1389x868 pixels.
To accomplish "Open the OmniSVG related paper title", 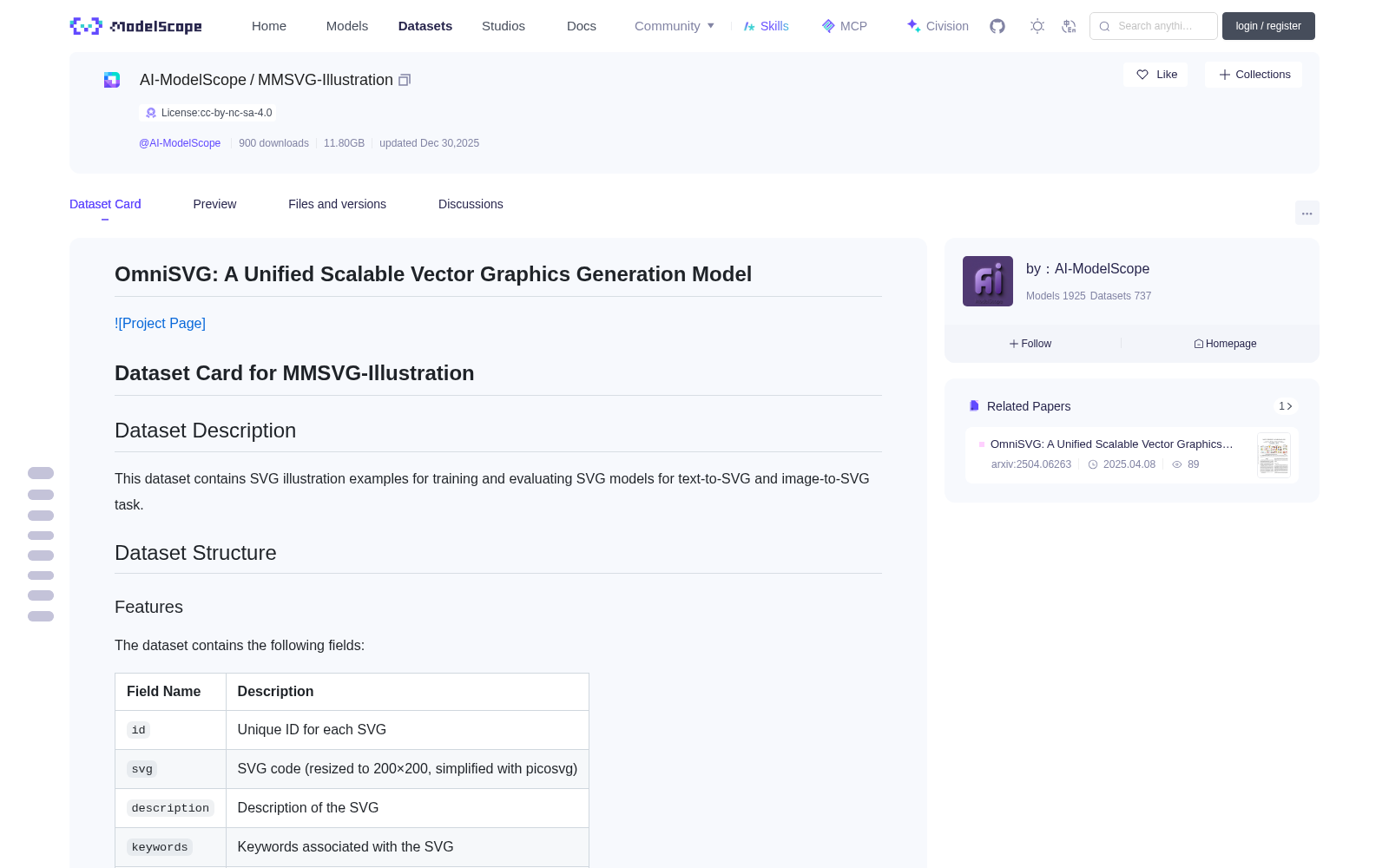I will [1111, 444].
